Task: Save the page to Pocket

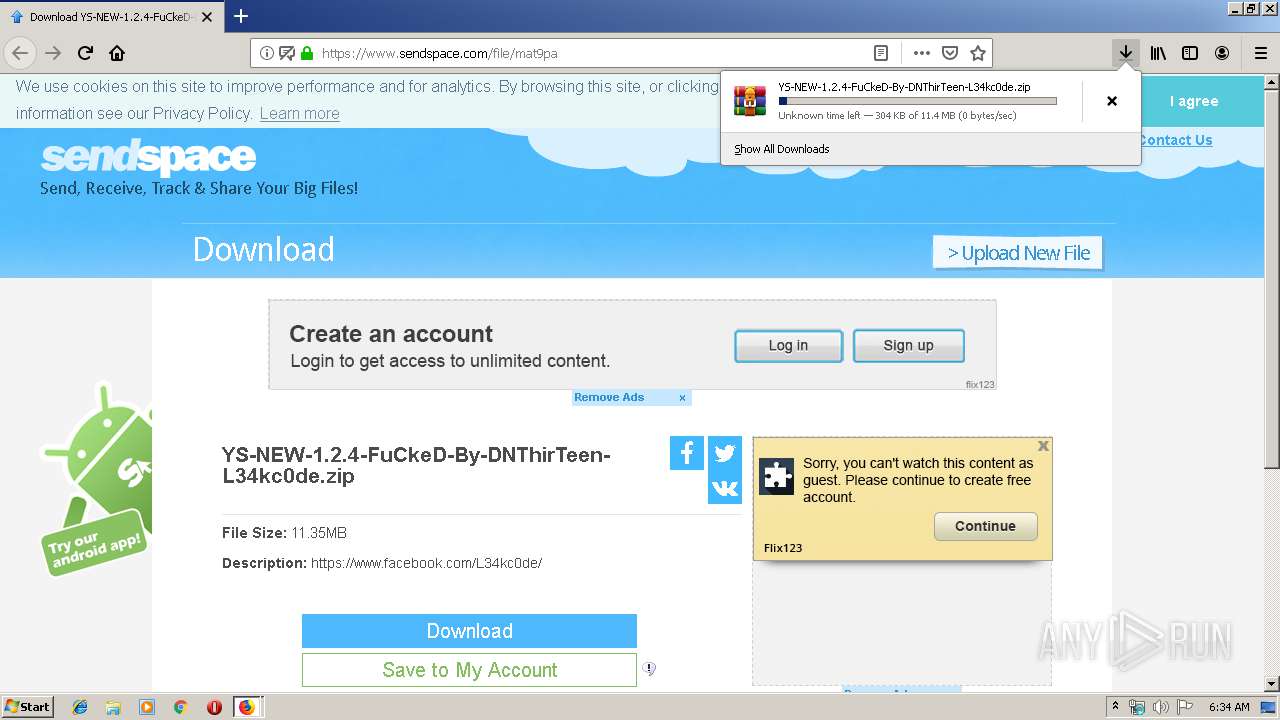Action: (x=950, y=53)
